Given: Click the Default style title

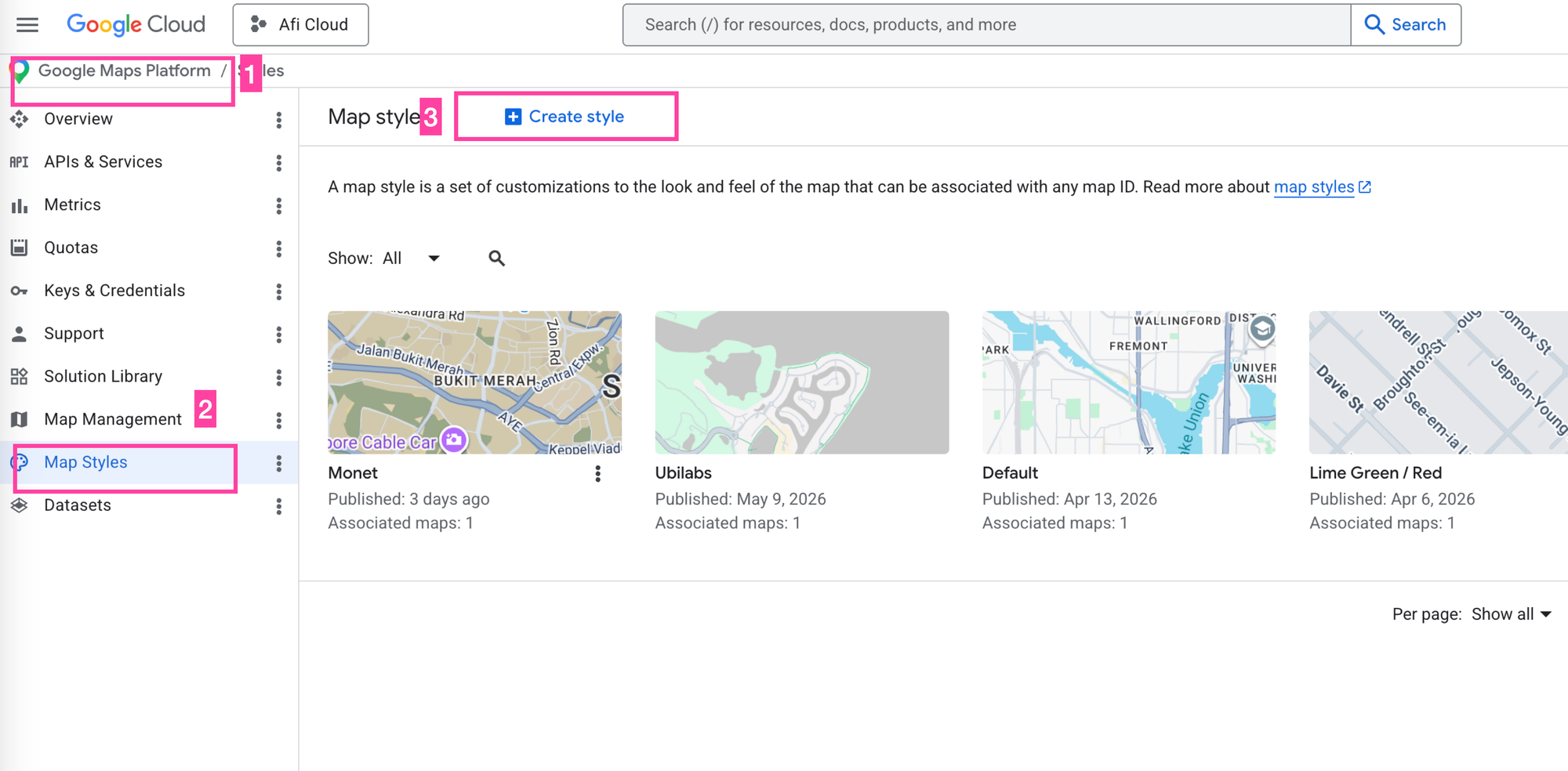Looking at the screenshot, I should click(x=1010, y=473).
